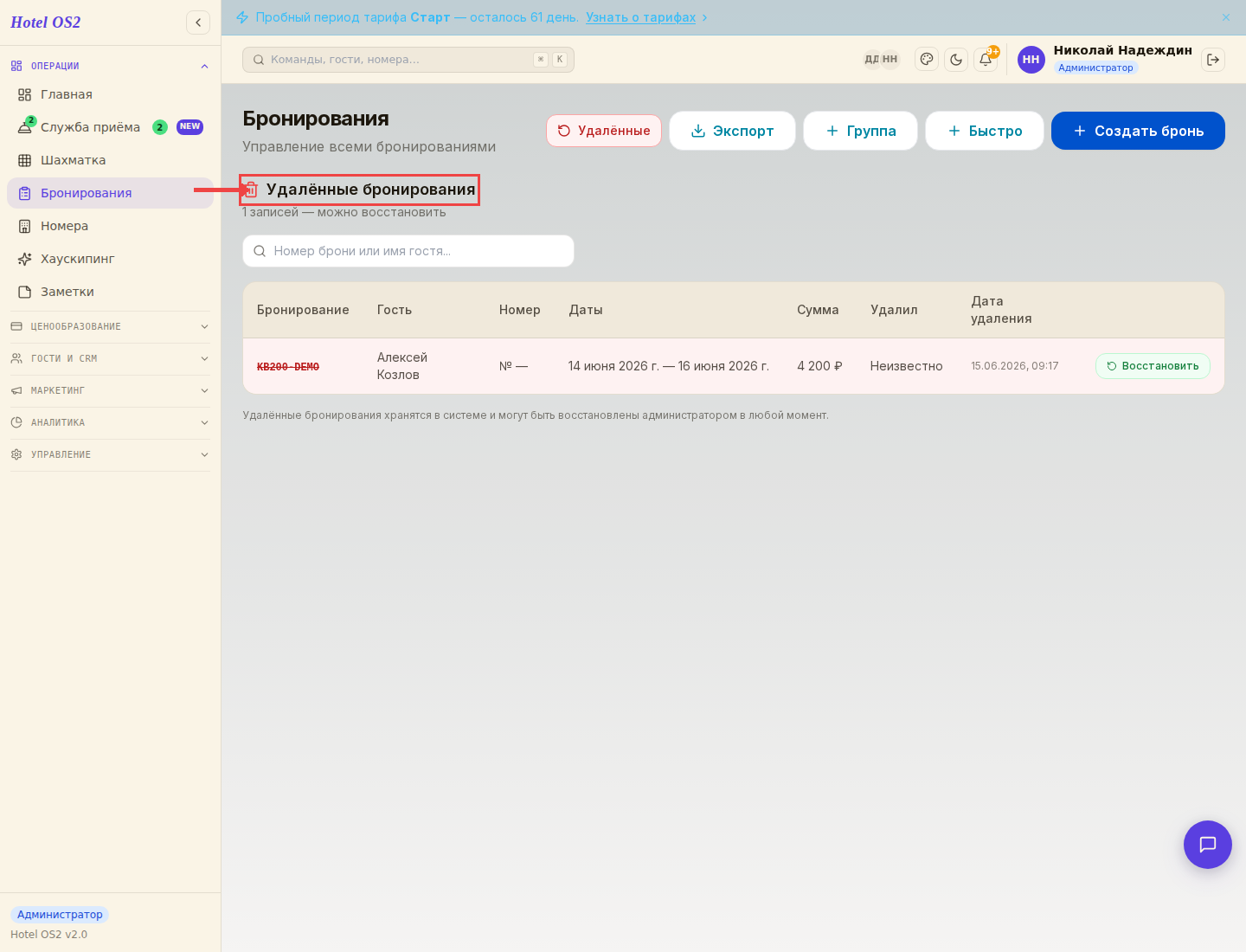Viewport: 1246px width, 952px height.
Task: Go to Главная in sidebar
Action: point(111,94)
